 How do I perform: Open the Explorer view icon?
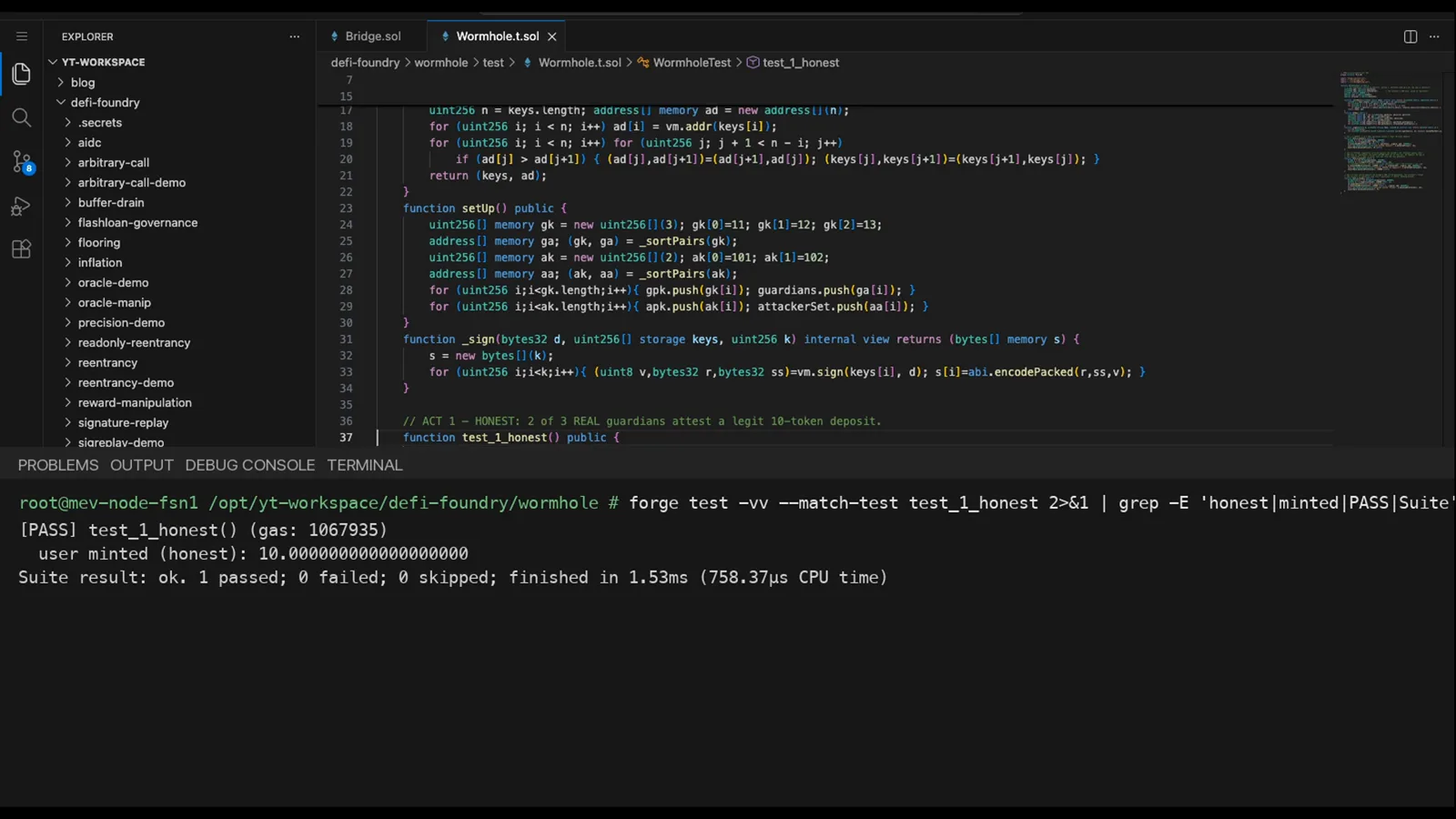coord(22,74)
